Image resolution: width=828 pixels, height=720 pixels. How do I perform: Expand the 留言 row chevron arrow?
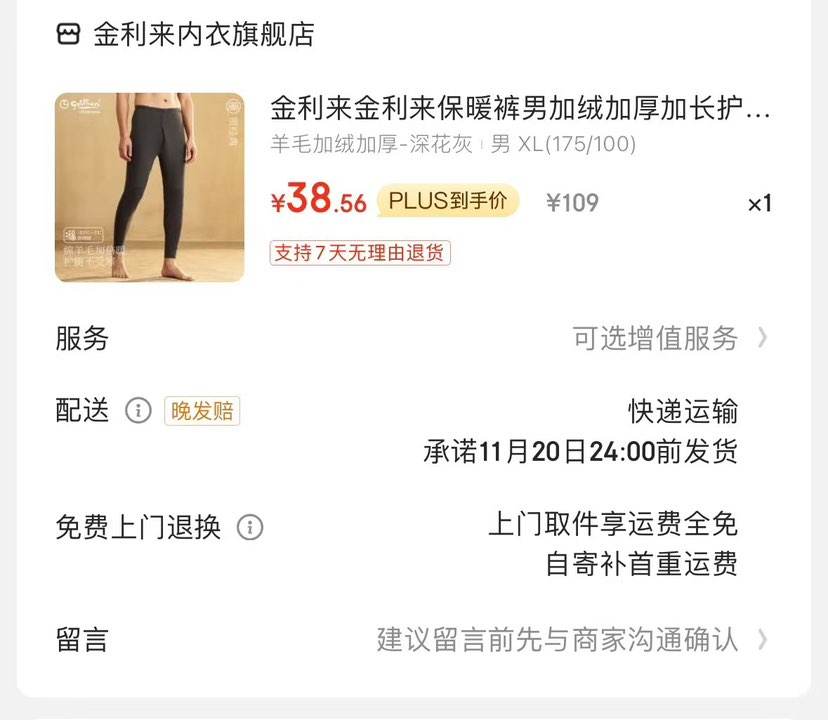tap(762, 640)
